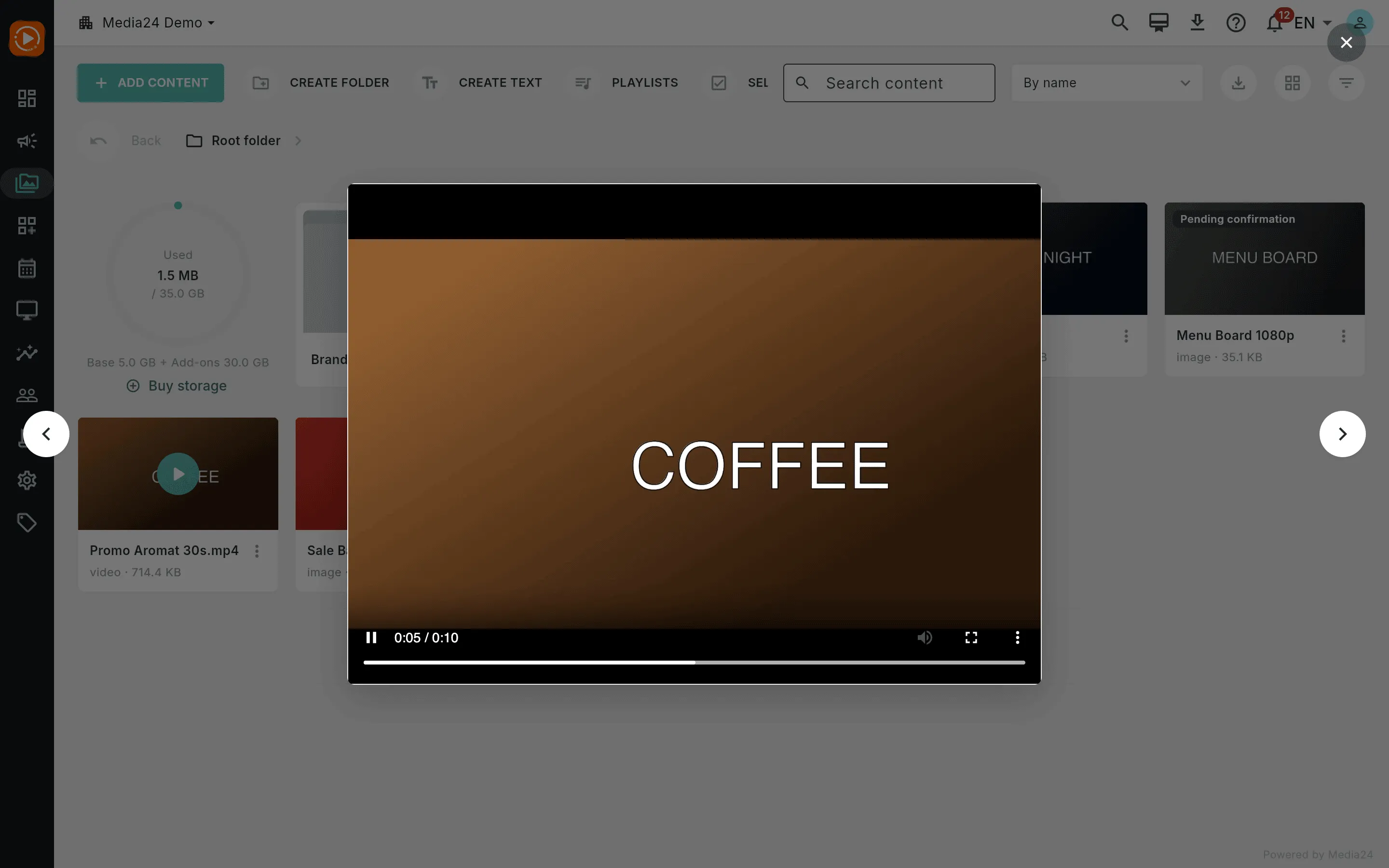Open the schedule calendar sidebar icon
Image resolution: width=1389 pixels, height=868 pixels.
[27, 268]
